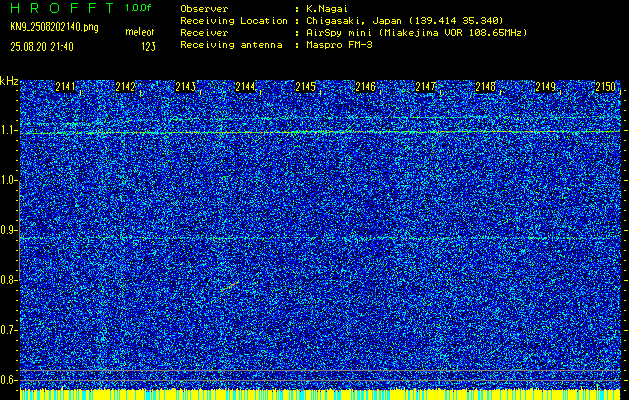Image resolution: width=629 pixels, height=400 pixels.
Task: Click time marker 2145
Action: pyautogui.click(x=306, y=87)
